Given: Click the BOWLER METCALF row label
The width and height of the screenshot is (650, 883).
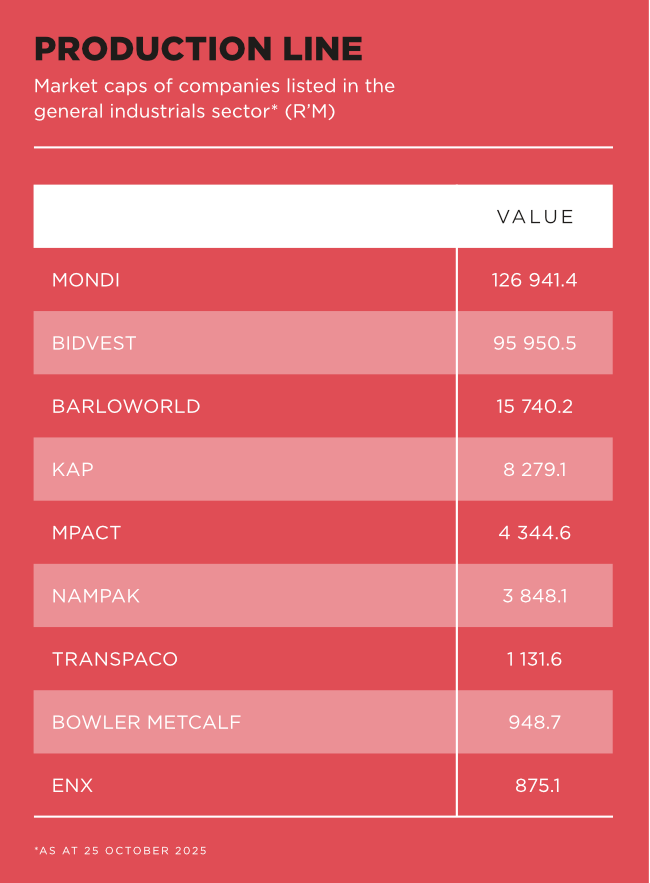Looking at the screenshot, I should coord(146,722).
